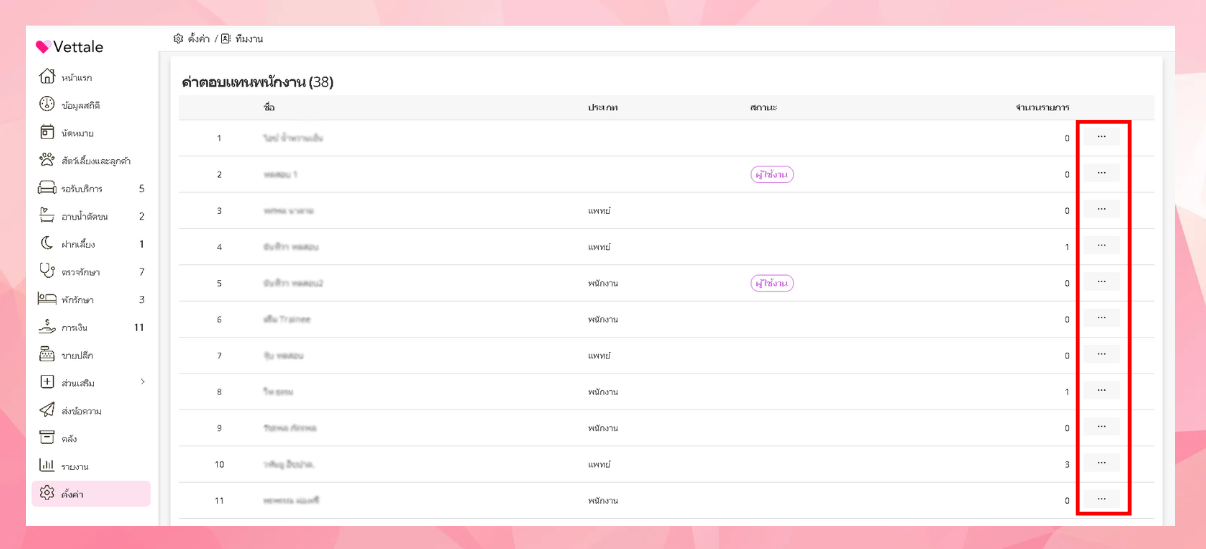Open more options for row 4
Image resolution: width=1206 pixels, height=549 pixels.
pos(1101,245)
